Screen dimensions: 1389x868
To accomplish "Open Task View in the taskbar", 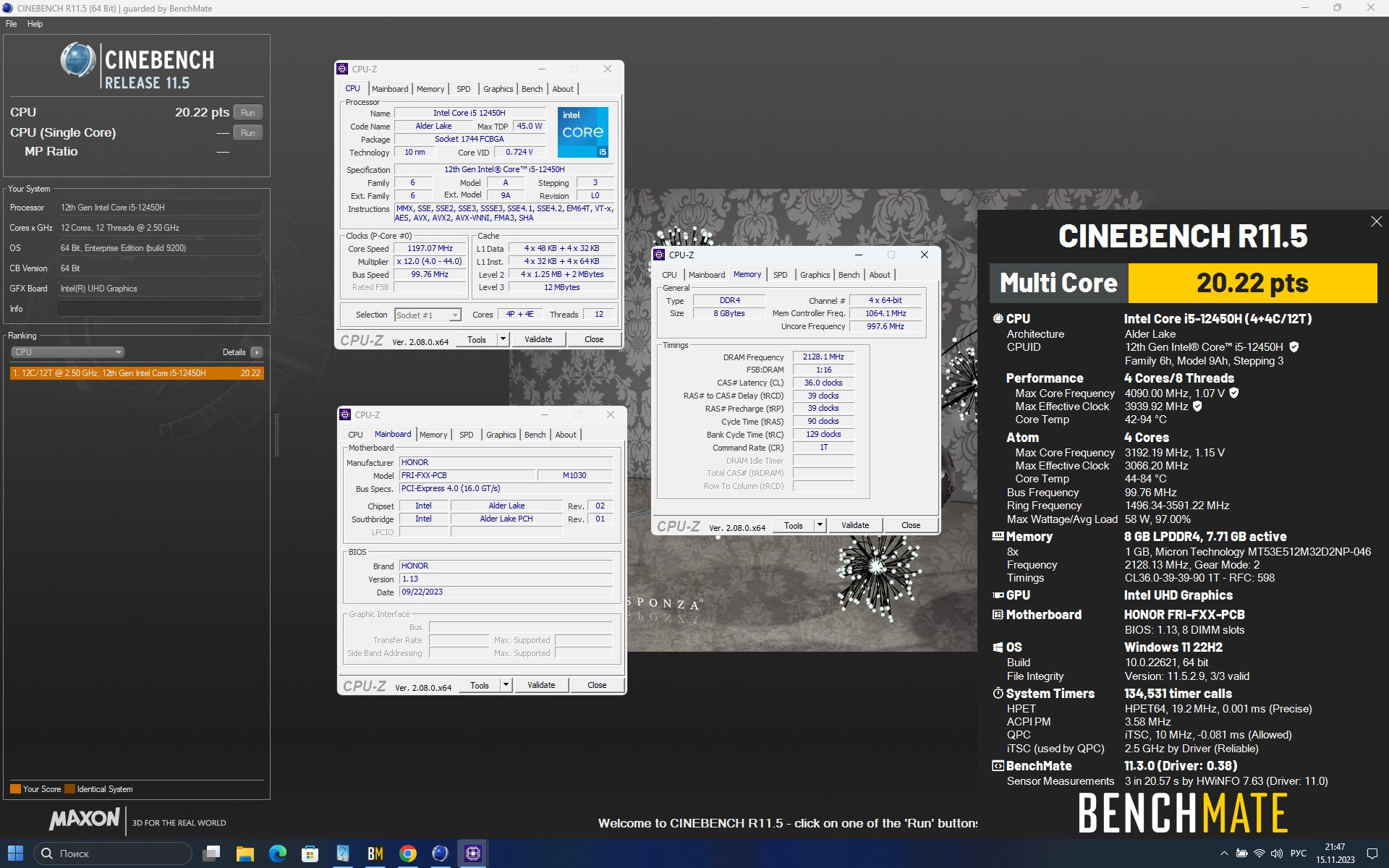I will 211,854.
